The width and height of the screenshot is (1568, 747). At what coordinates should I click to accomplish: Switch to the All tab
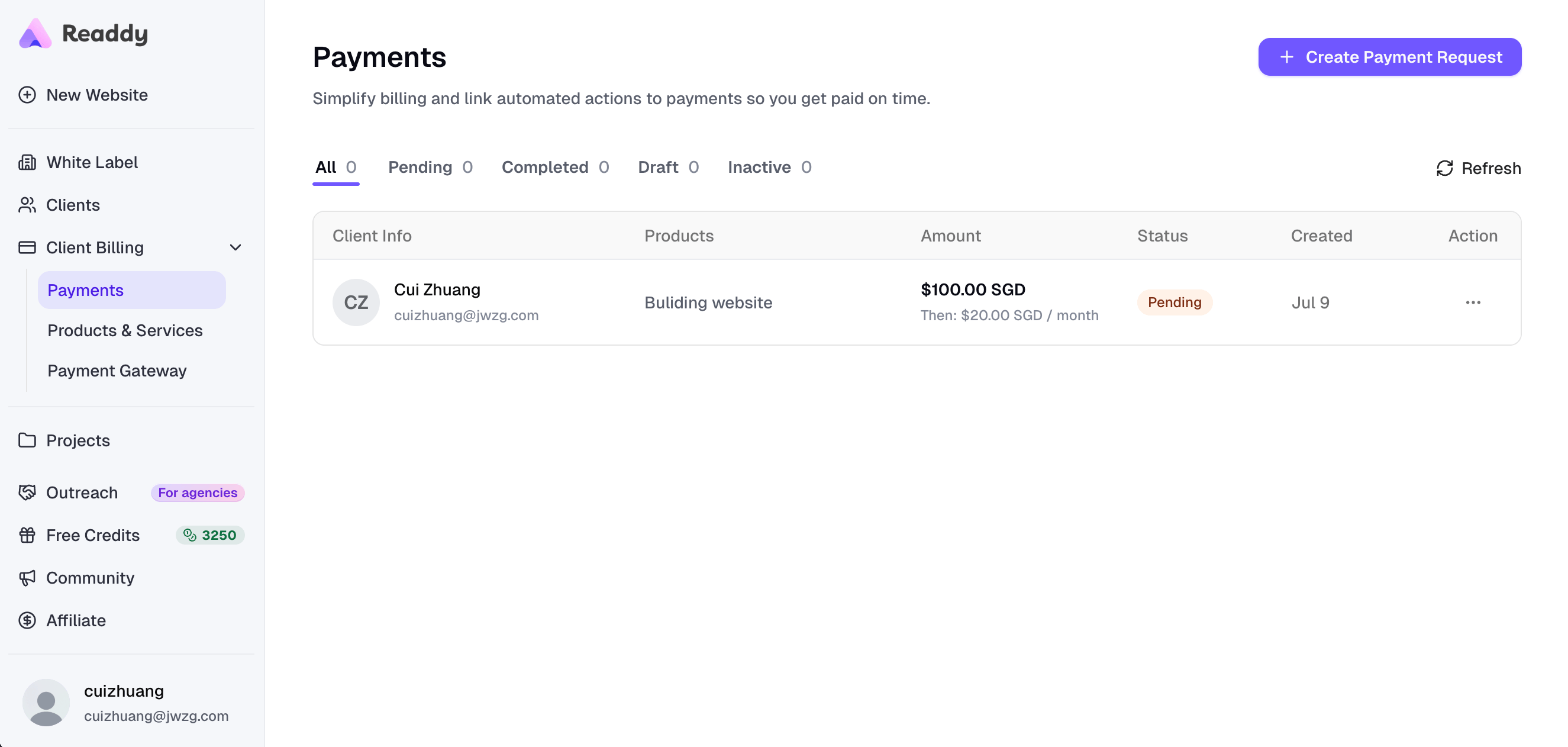[x=336, y=168]
